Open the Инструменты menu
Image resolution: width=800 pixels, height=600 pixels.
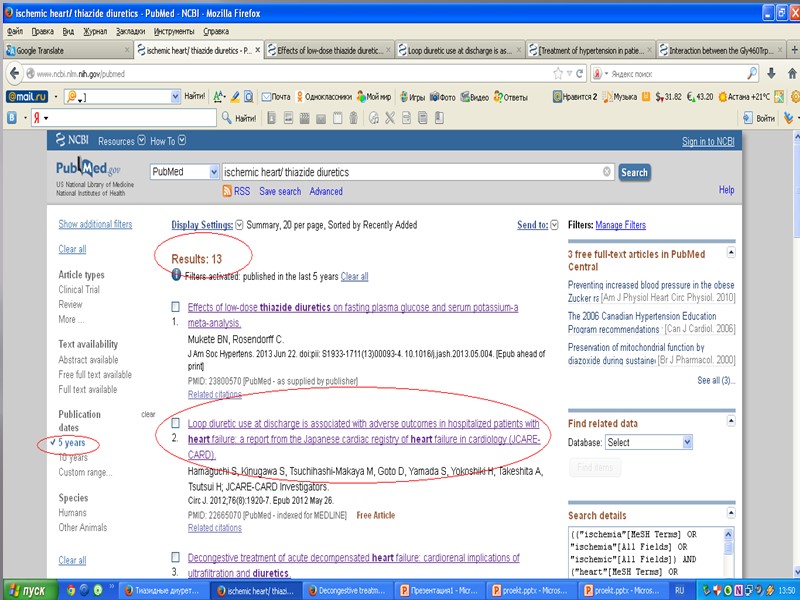(174, 31)
